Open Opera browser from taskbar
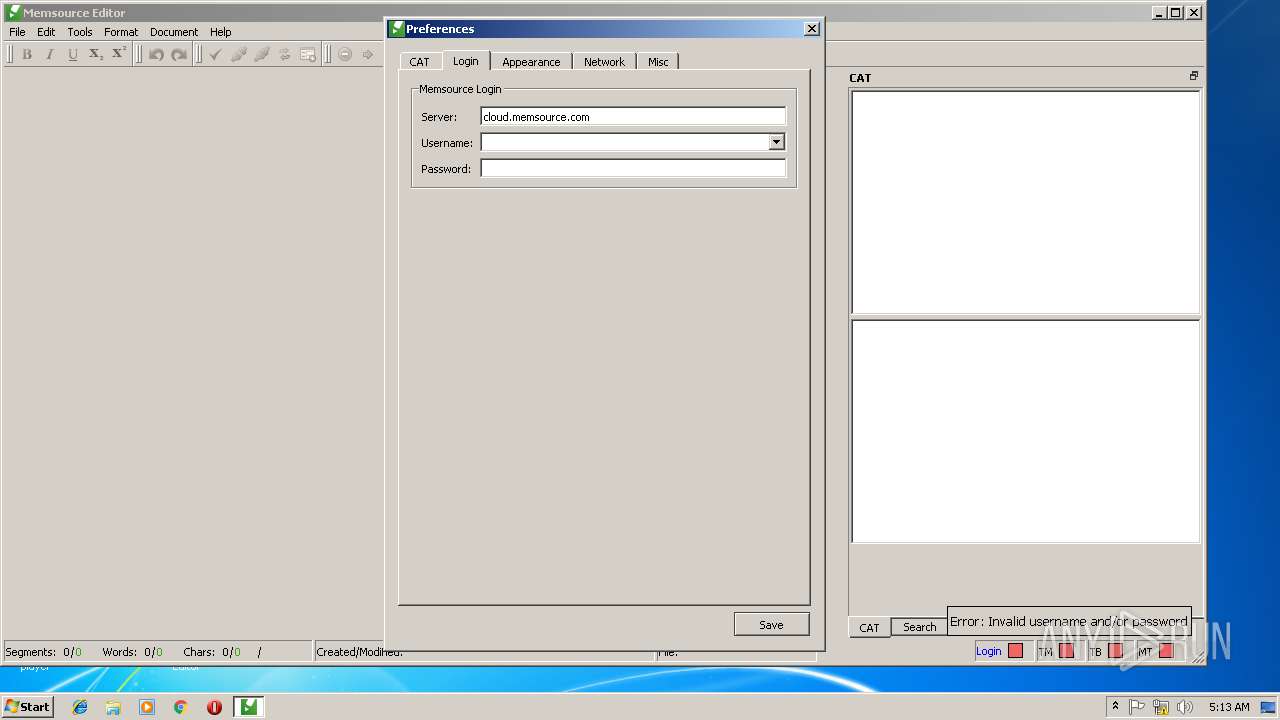 point(214,707)
